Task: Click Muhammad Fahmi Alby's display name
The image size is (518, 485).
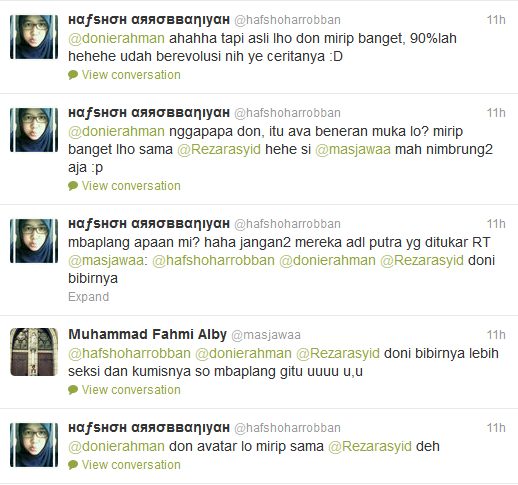Action: click(147, 334)
